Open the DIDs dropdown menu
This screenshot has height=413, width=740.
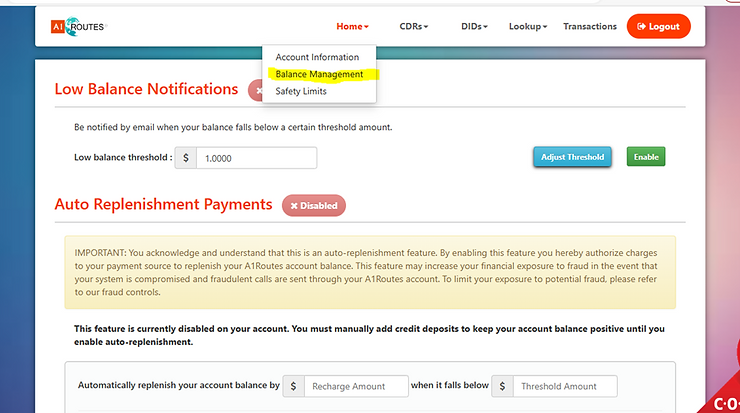474,26
